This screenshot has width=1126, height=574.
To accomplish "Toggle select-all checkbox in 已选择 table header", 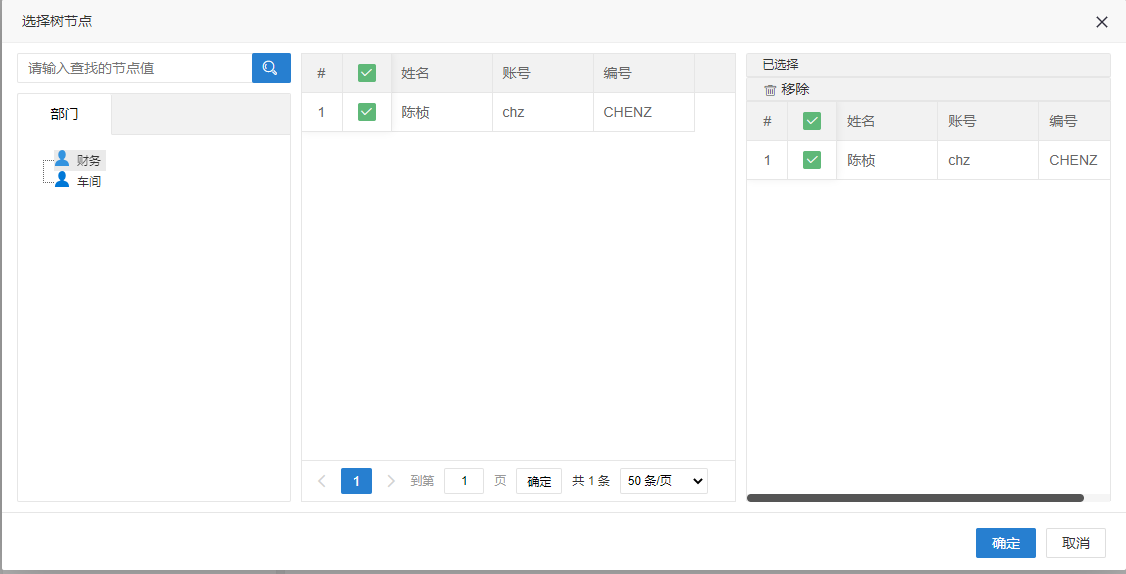I will coord(812,121).
